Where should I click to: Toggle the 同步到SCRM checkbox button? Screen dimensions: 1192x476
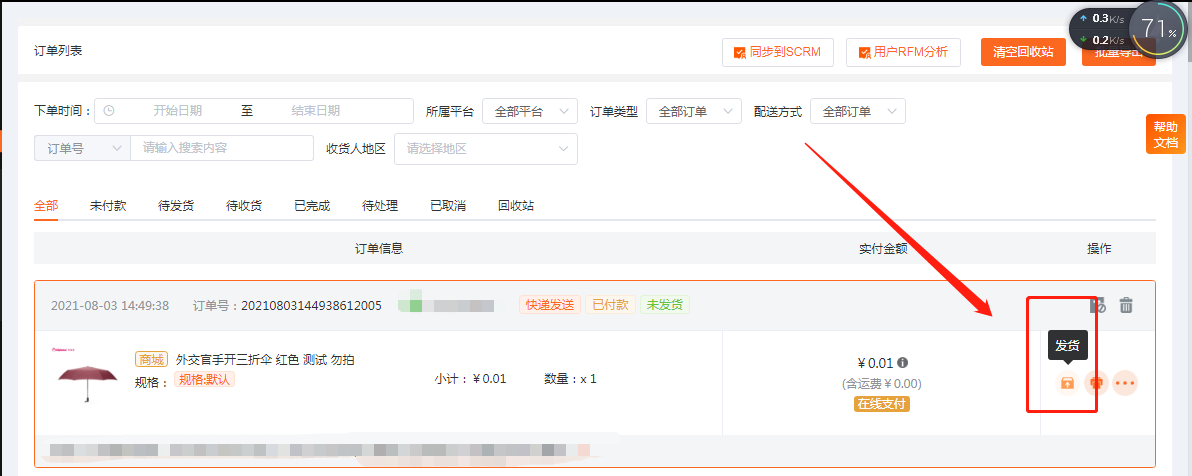pyautogui.click(x=778, y=52)
